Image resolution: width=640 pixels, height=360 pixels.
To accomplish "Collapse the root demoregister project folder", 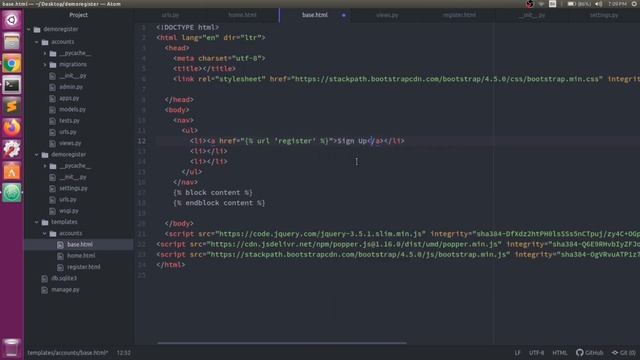I will (29, 29).
